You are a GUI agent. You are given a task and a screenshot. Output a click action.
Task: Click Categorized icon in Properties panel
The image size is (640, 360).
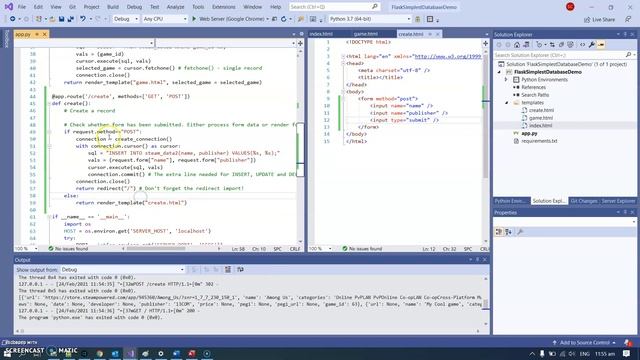pos(499,232)
